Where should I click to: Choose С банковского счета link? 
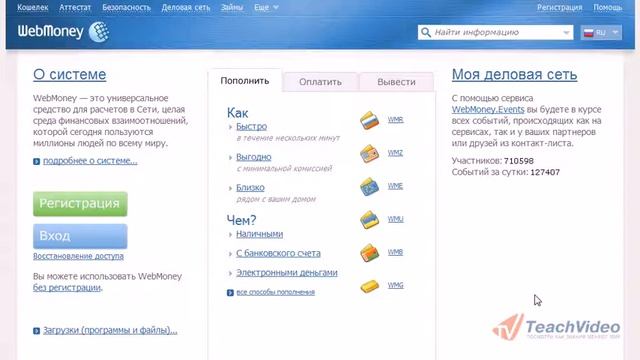pyautogui.click(x=278, y=253)
